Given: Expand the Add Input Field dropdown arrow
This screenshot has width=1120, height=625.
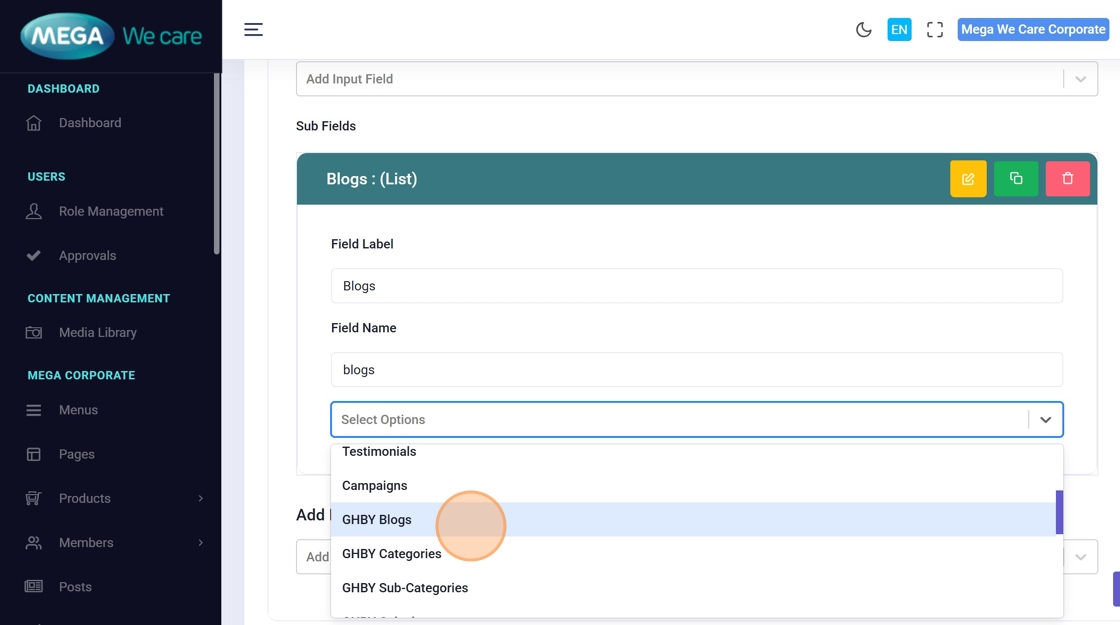Looking at the screenshot, I should tap(1080, 79).
